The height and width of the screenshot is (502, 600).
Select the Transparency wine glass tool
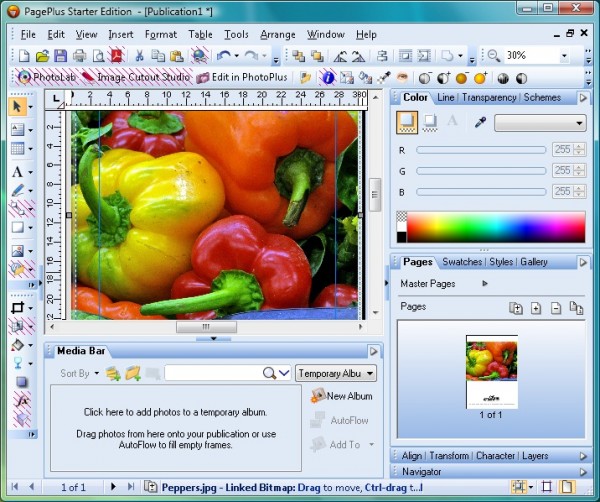tap(17, 363)
